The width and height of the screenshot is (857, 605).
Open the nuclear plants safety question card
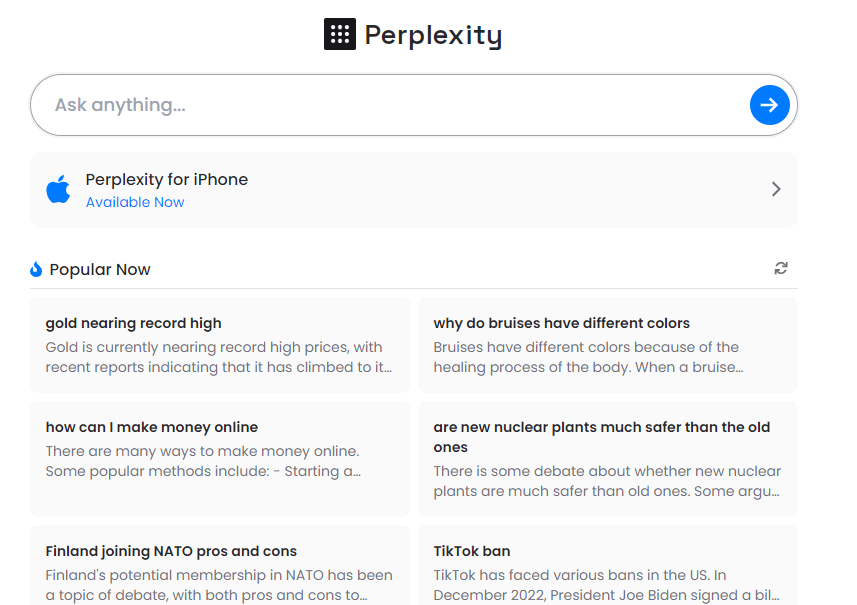601,437
